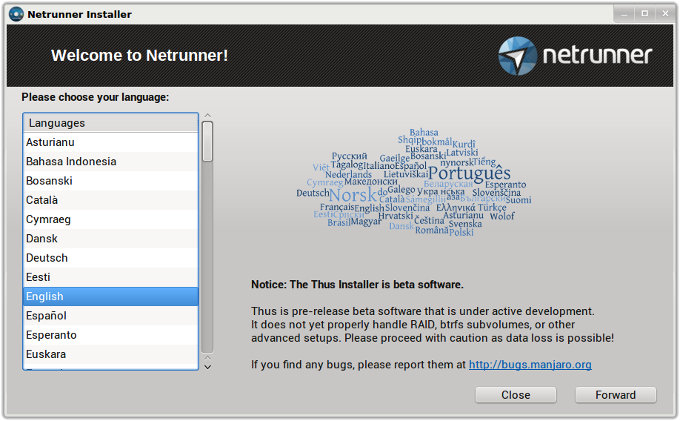The width and height of the screenshot is (680, 421).
Task: Select Asturianu in the language list
Action: coord(111,142)
